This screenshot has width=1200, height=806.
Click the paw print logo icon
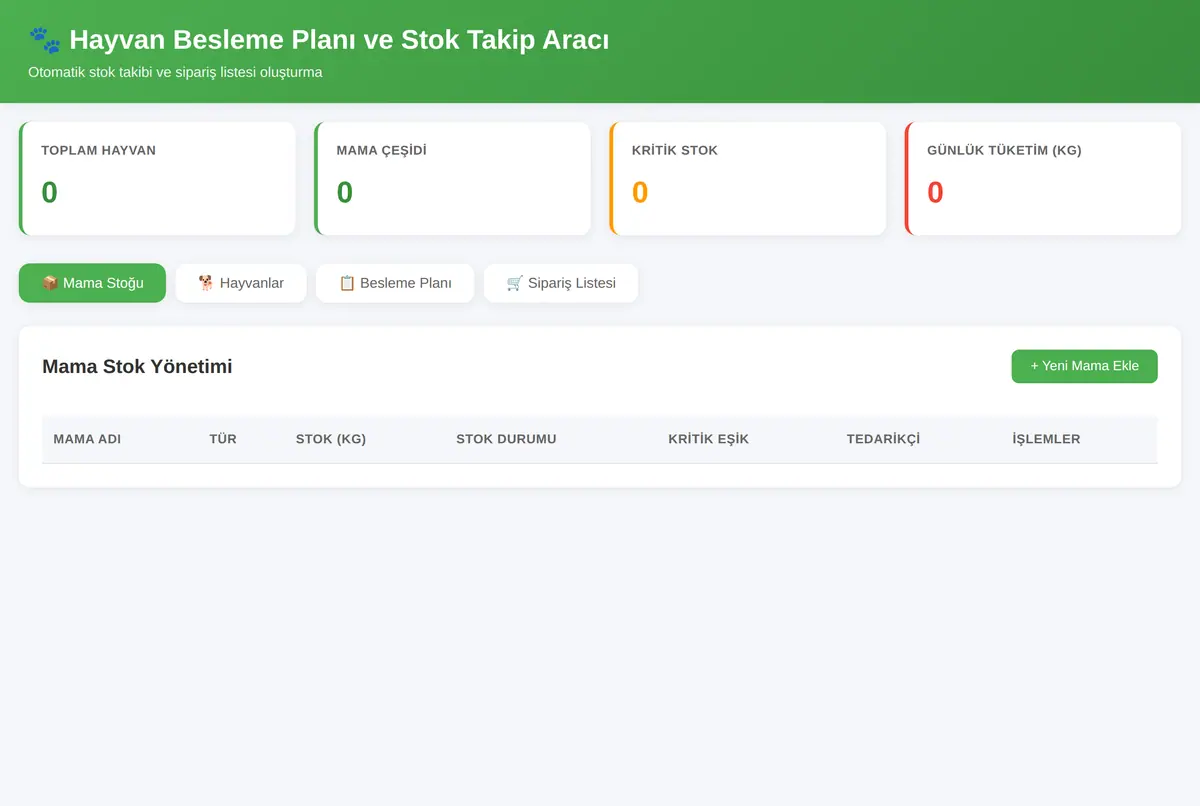45,40
